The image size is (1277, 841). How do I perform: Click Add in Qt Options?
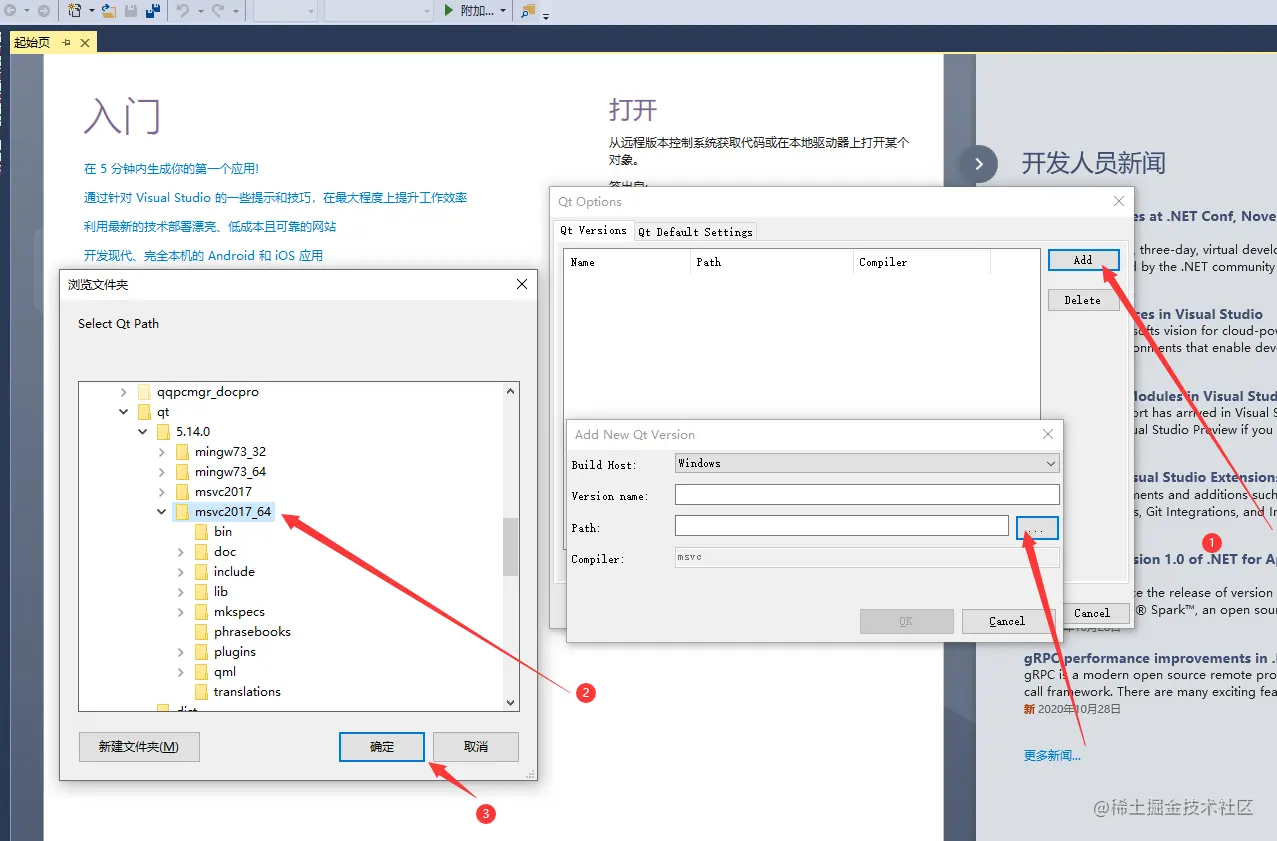coord(1083,260)
